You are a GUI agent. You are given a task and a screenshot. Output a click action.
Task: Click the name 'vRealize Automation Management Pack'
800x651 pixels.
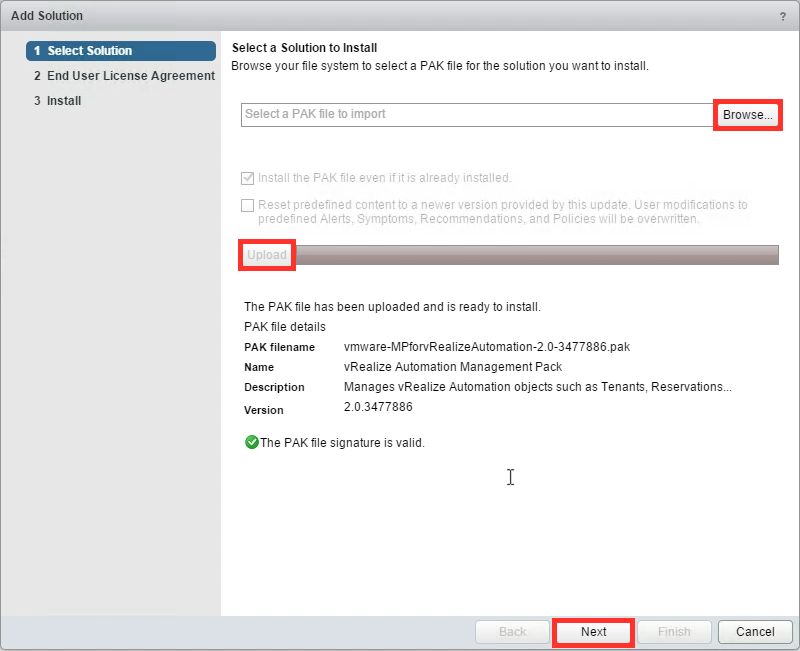point(453,367)
